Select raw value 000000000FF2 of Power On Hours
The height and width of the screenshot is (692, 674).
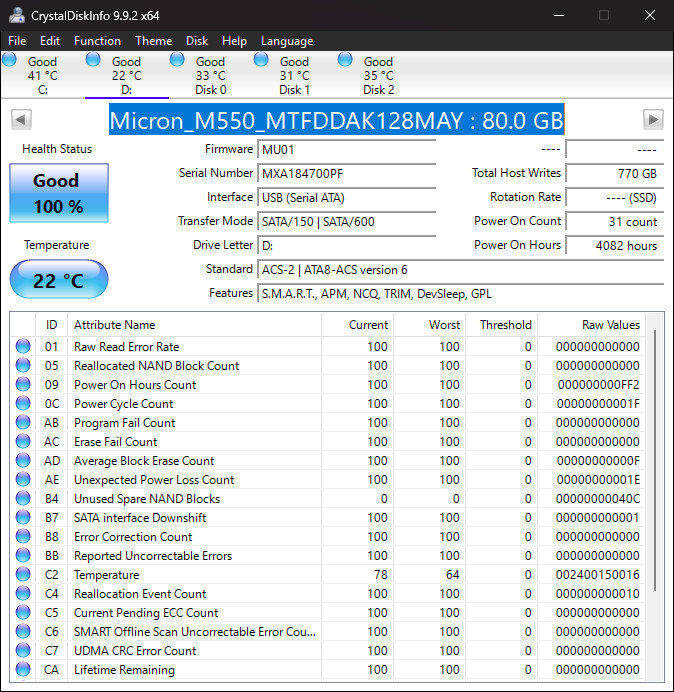[598, 385]
